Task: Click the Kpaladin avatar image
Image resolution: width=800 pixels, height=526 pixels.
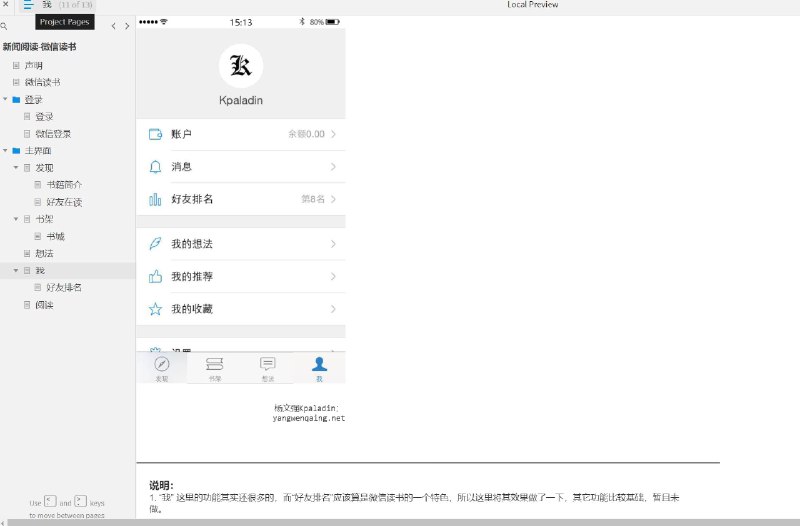Action: [241, 66]
